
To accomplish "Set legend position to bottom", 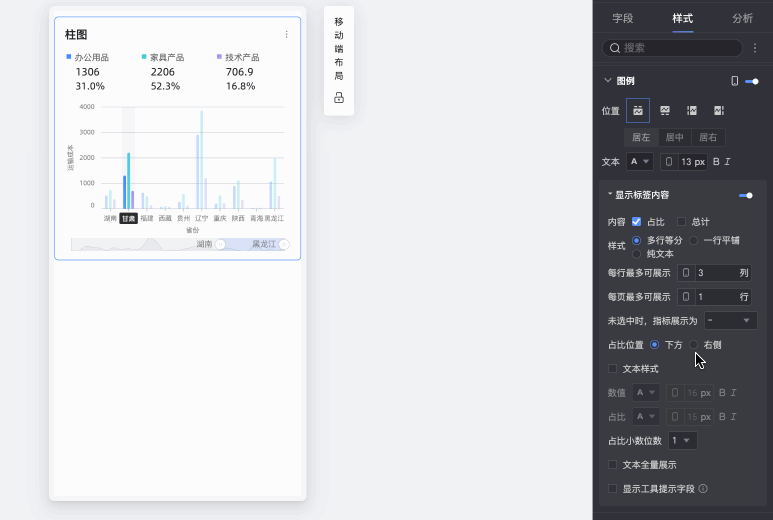I will coord(665,110).
